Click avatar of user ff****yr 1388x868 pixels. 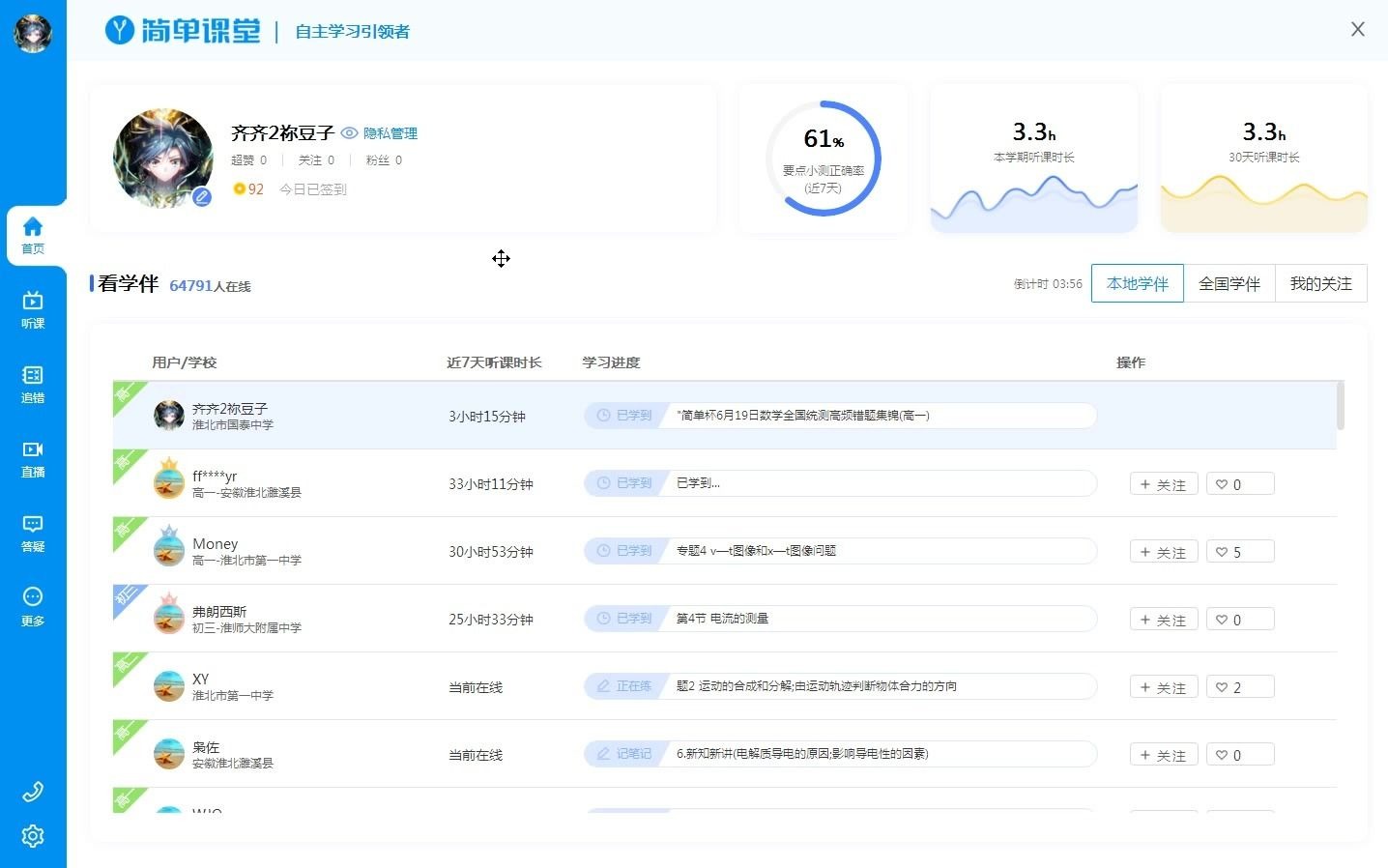[x=169, y=482]
